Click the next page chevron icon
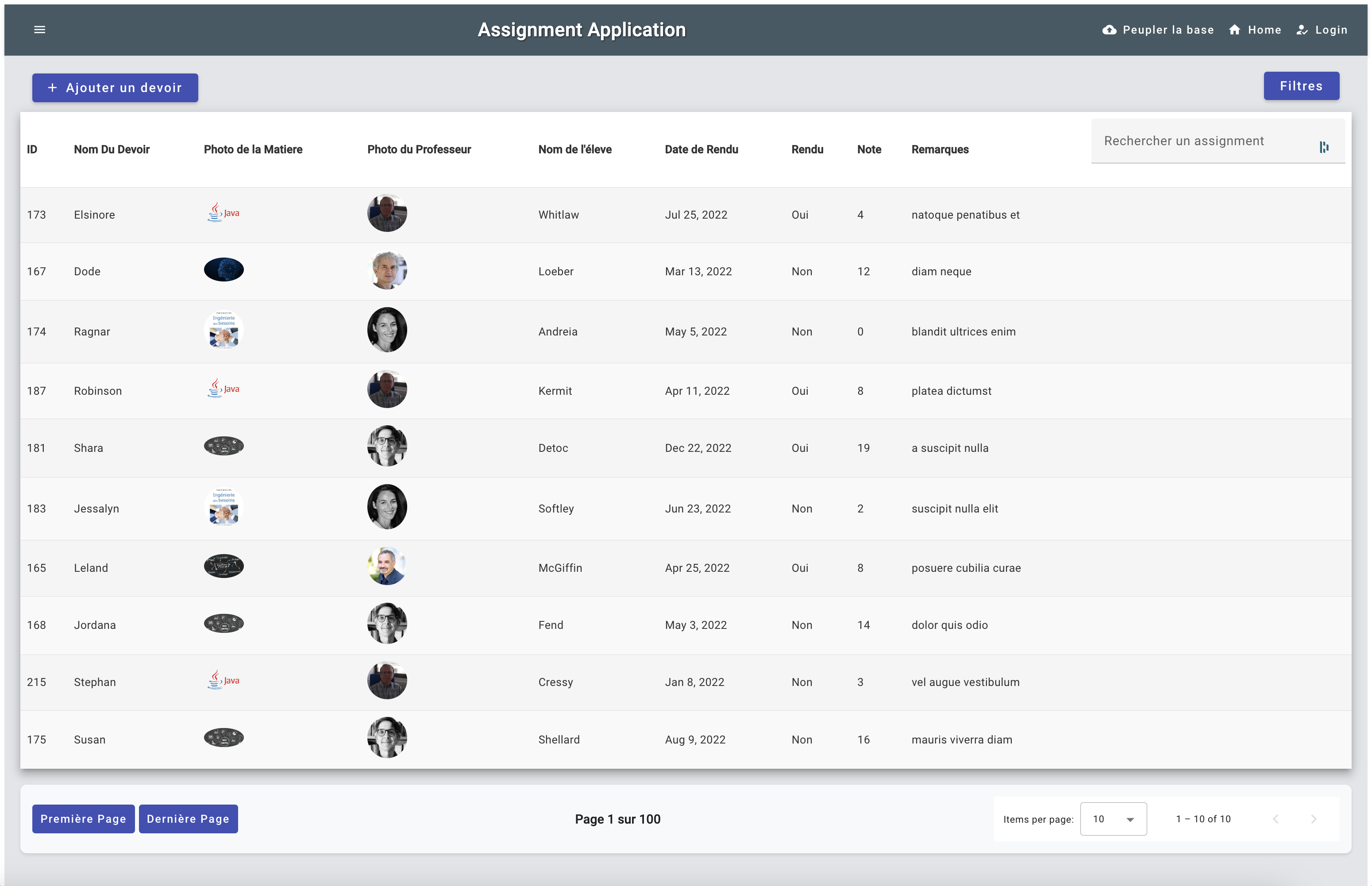The height and width of the screenshot is (886, 1372). pyautogui.click(x=1314, y=819)
